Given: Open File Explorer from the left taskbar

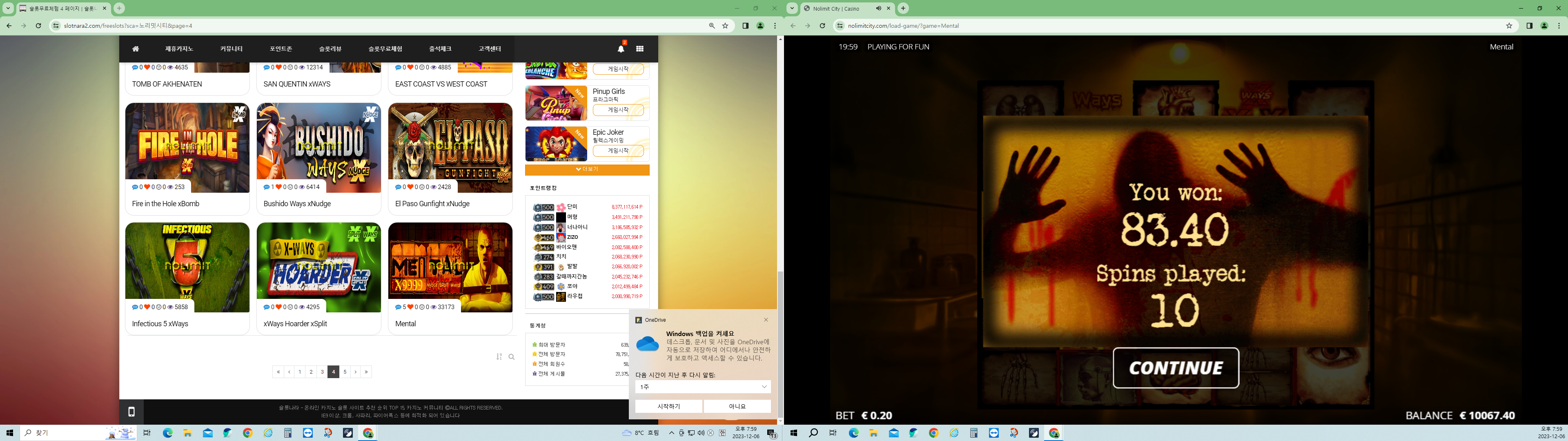Looking at the screenshot, I should tap(187, 433).
